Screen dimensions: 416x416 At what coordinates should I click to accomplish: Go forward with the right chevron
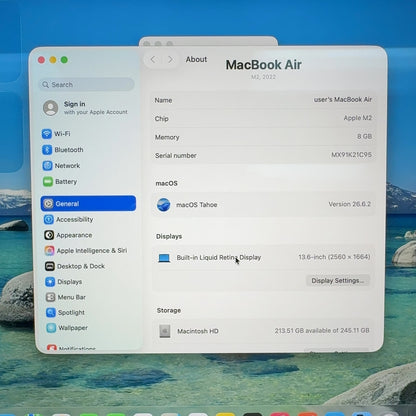pyautogui.click(x=170, y=59)
